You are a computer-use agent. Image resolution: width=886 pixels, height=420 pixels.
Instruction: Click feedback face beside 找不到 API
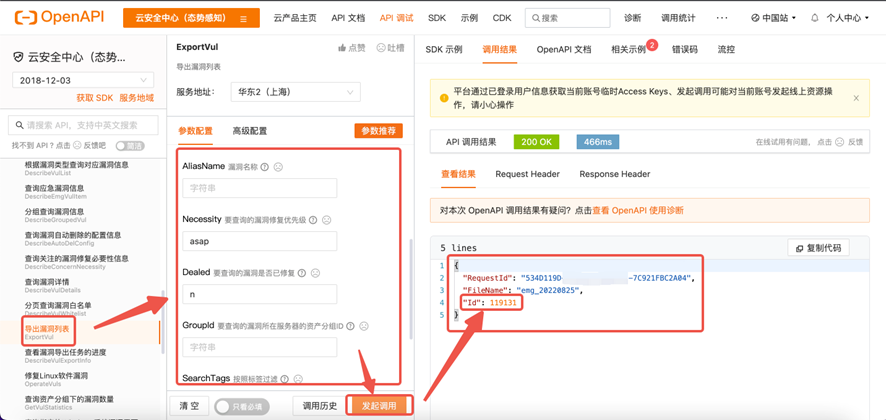[x=77, y=145]
